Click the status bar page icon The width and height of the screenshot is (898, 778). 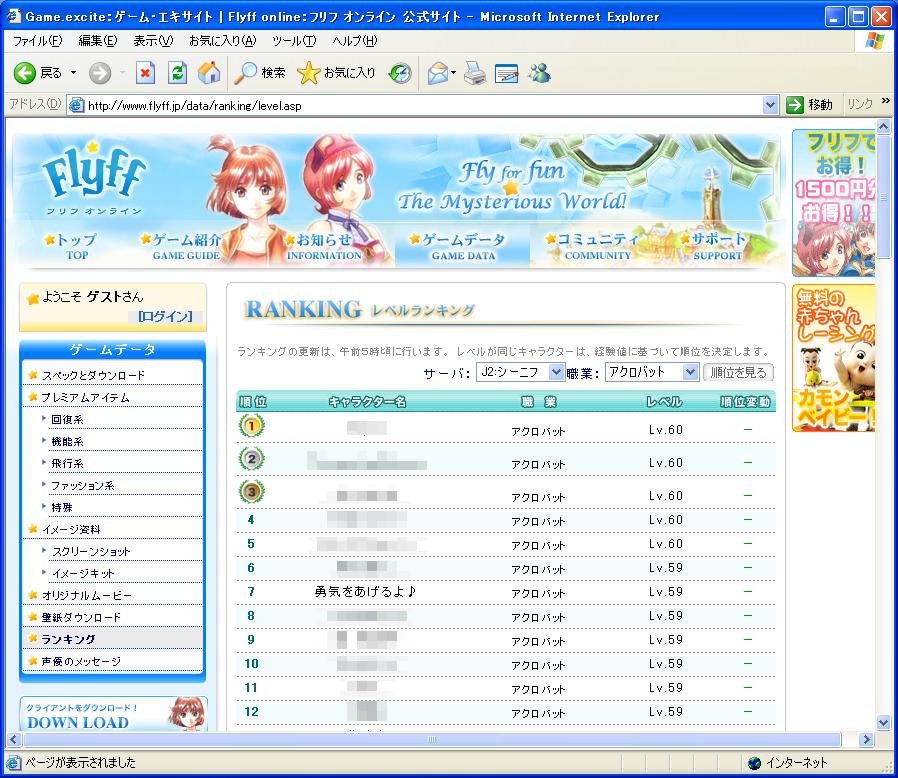click(x=14, y=763)
